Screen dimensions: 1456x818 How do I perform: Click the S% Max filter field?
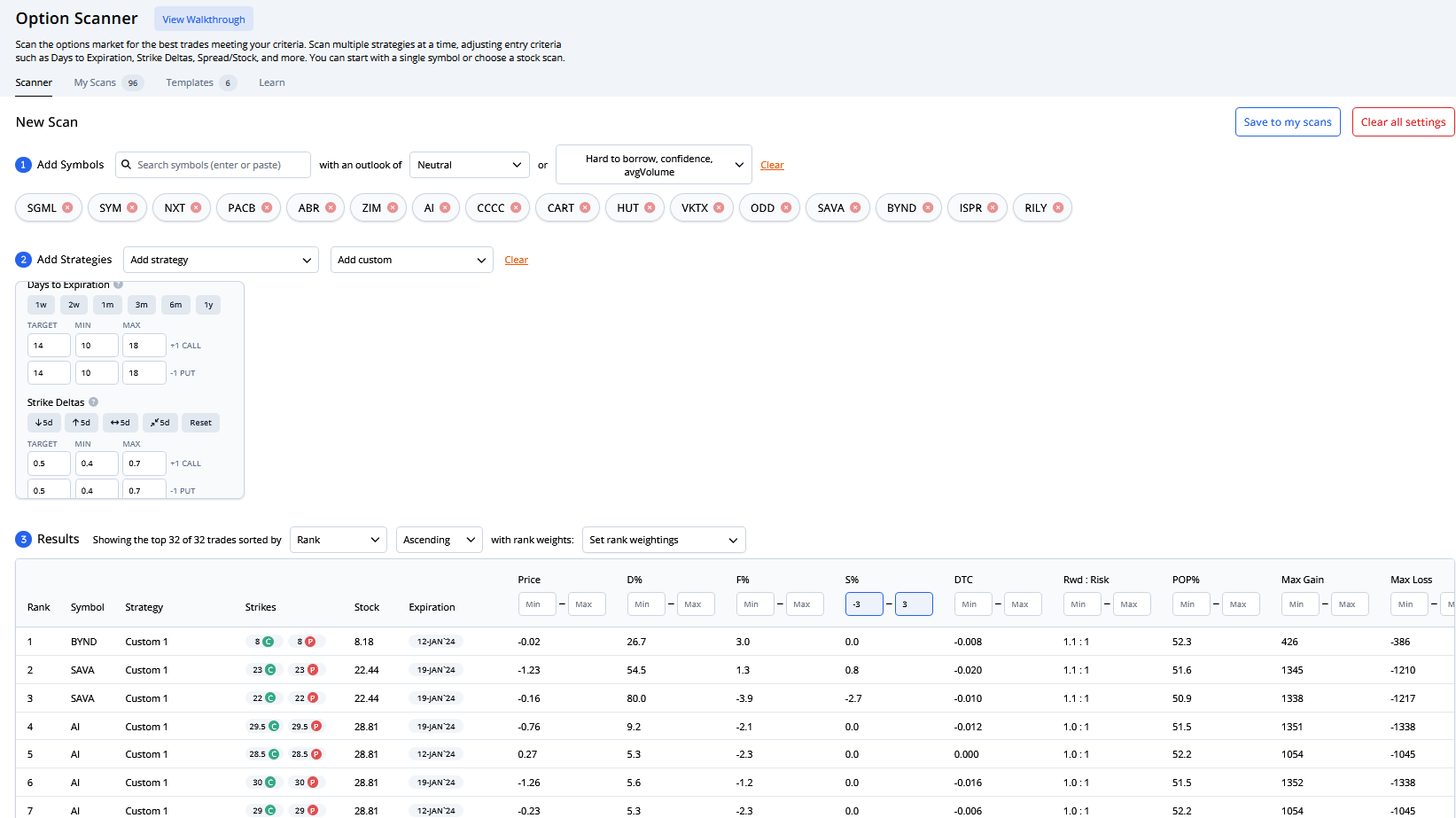tap(914, 604)
